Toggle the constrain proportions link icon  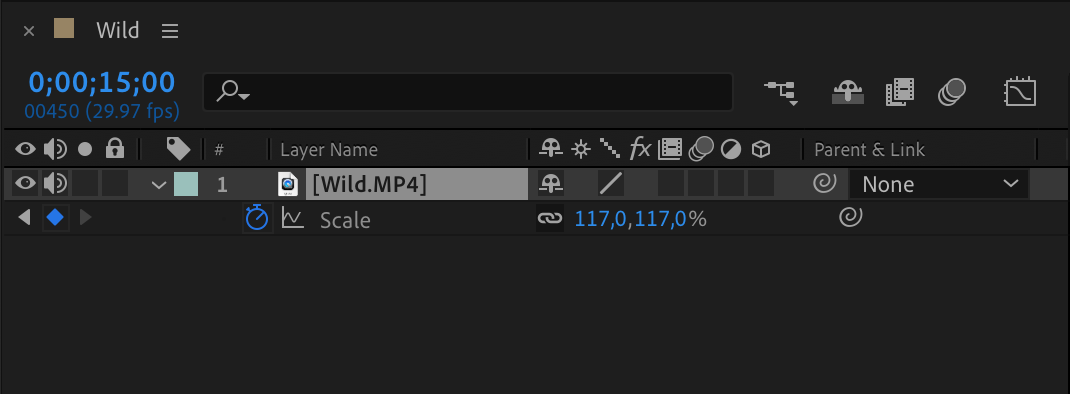[x=549, y=219]
